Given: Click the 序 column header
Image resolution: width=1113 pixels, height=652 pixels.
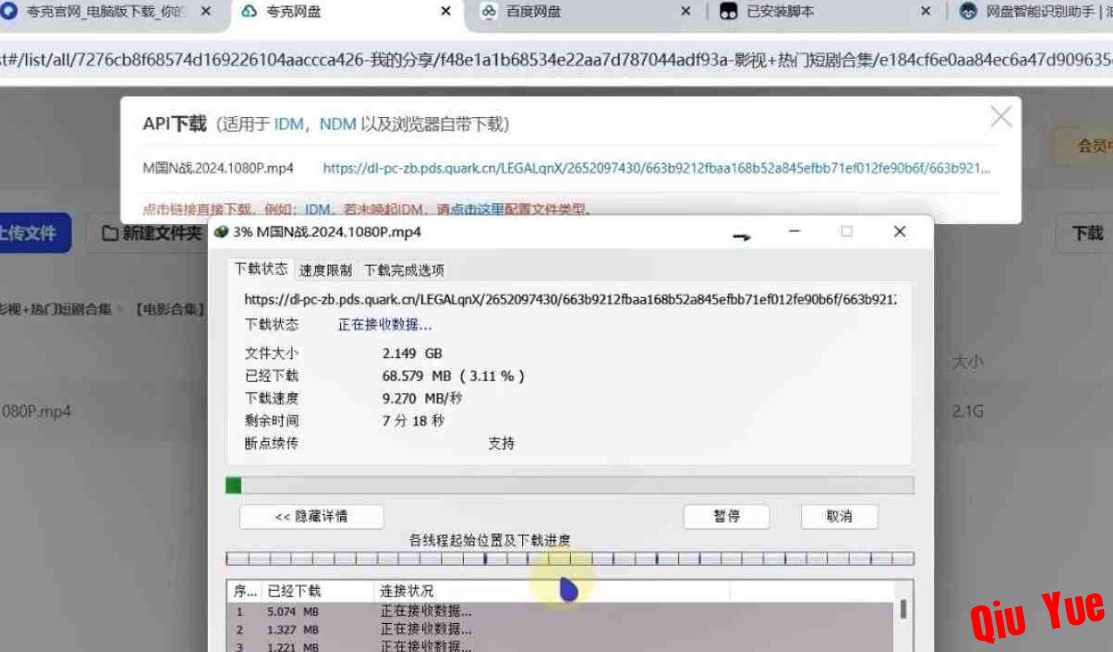Looking at the screenshot, I should (246, 591).
